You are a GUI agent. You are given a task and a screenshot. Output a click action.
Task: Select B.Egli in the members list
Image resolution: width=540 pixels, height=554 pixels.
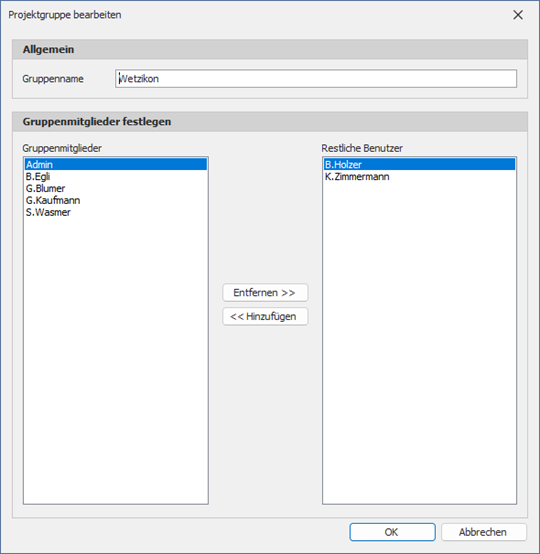(116, 176)
